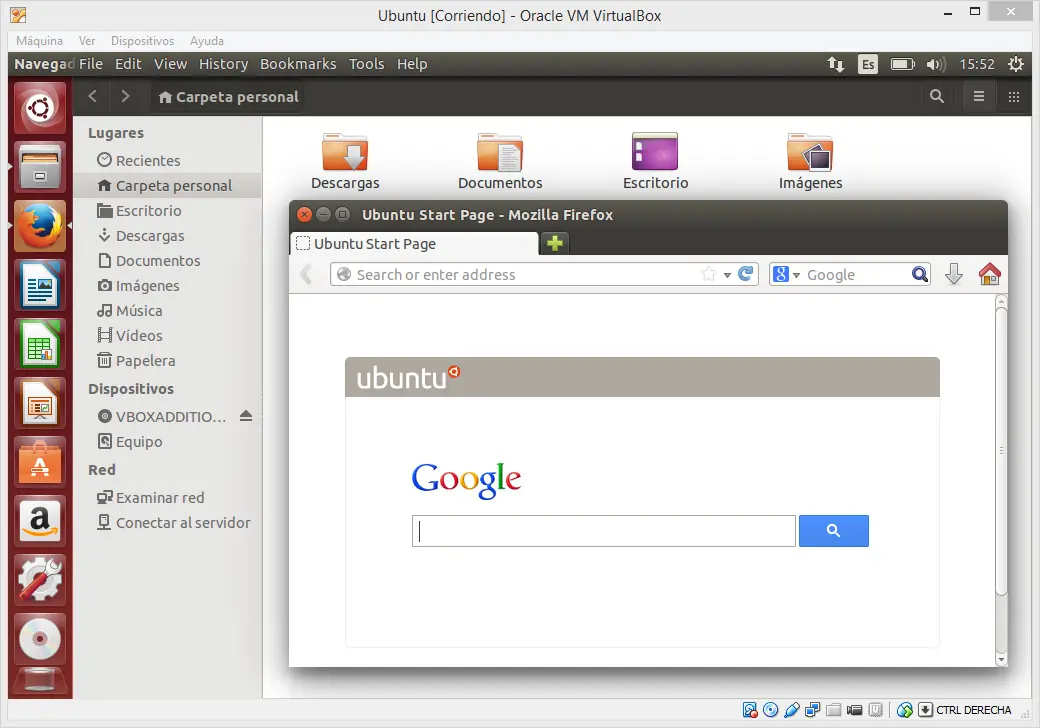Click the Carpeta personal path button
Screen dimensions: 1040x728
click(228, 97)
